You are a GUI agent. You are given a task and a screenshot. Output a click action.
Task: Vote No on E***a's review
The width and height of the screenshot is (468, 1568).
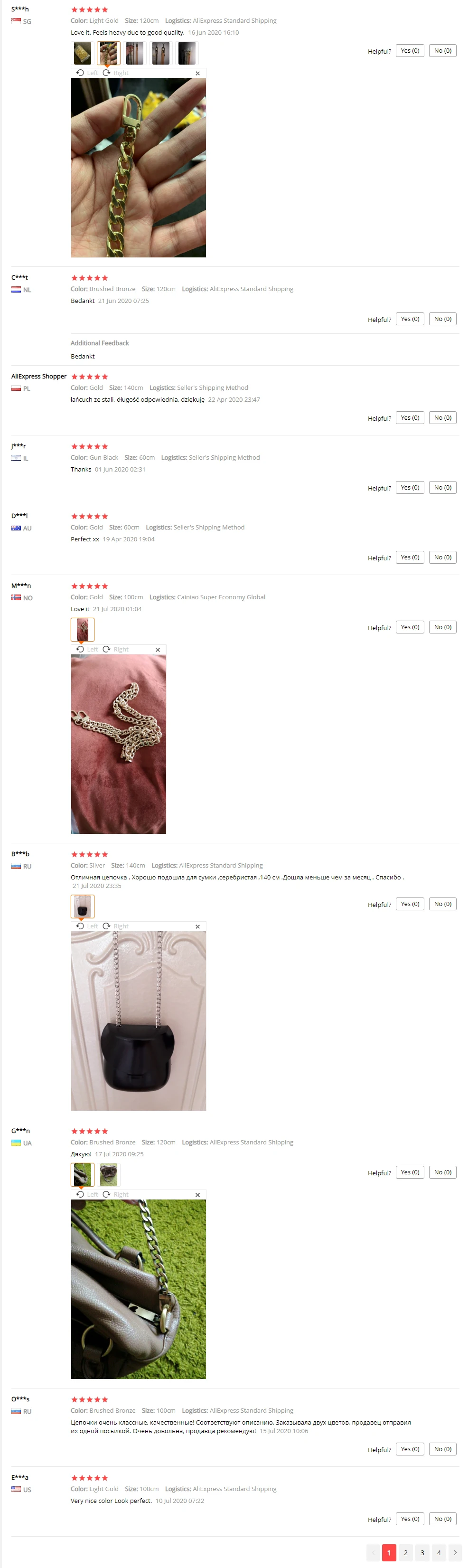pos(442,1519)
